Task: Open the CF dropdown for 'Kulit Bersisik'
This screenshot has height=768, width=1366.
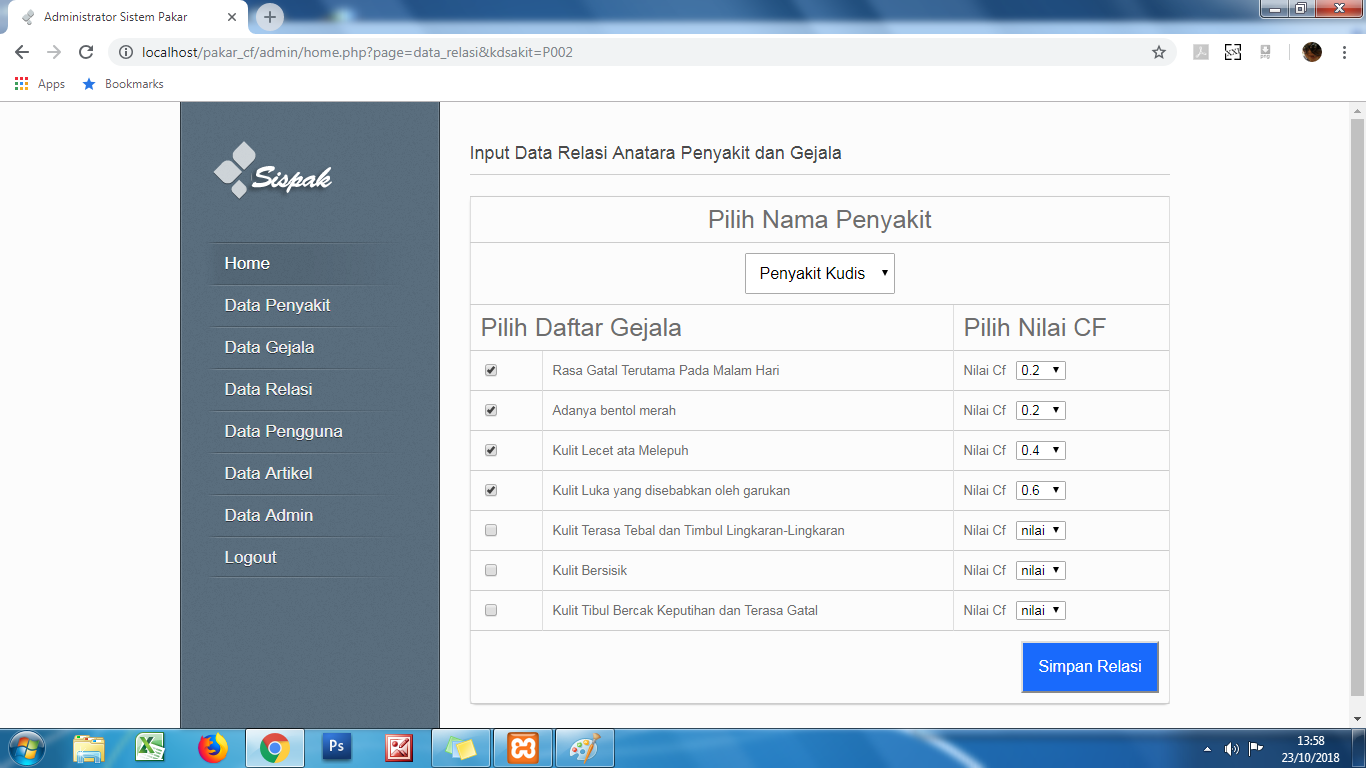Action: pyautogui.click(x=1040, y=569)
